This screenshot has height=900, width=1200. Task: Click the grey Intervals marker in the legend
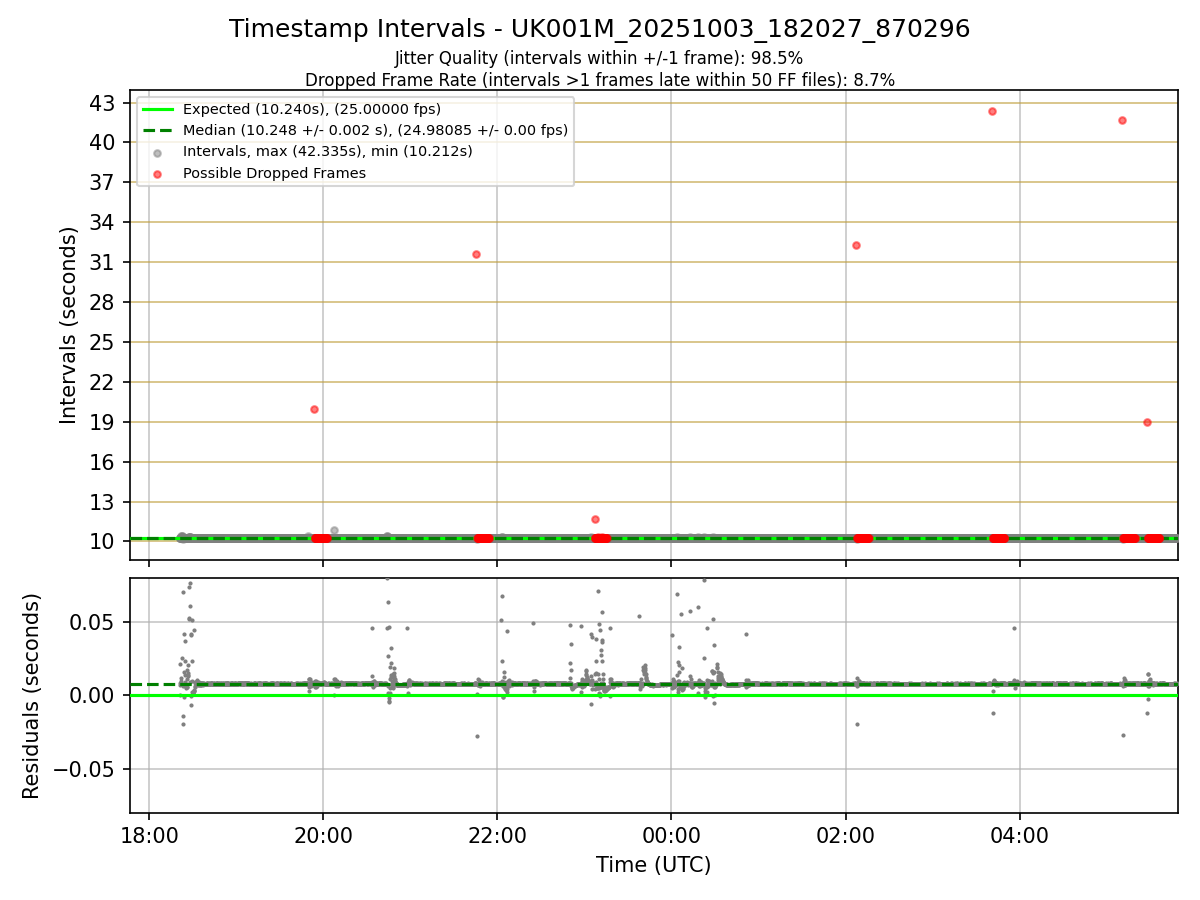158,152
